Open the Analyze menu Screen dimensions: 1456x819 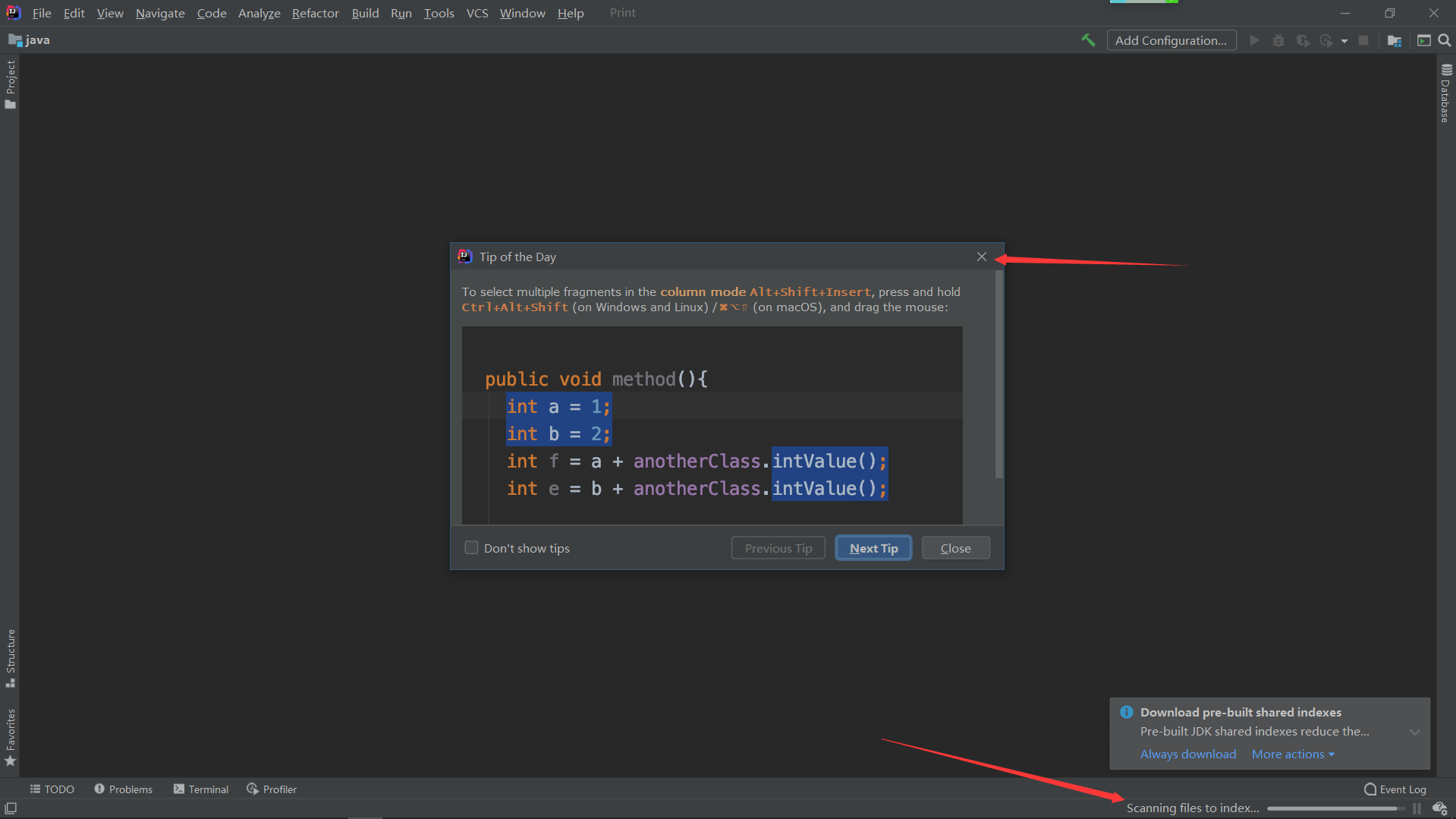259,13
